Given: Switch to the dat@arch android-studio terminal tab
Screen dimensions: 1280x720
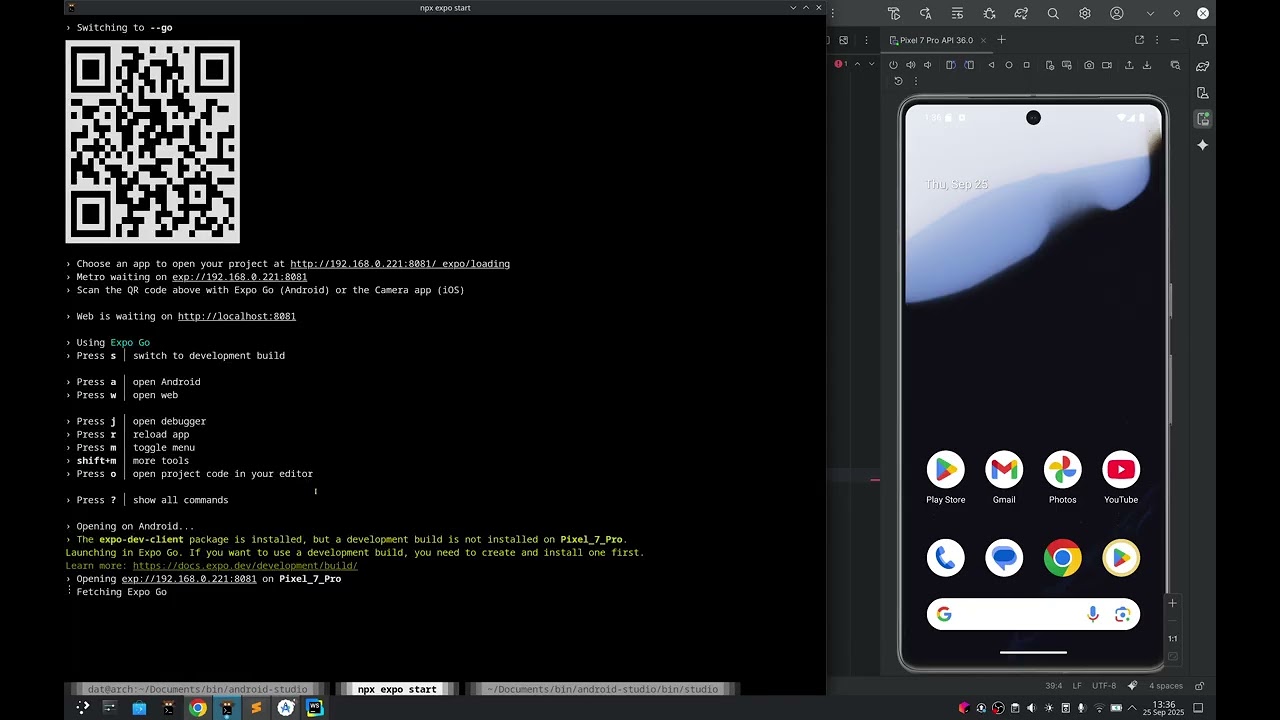Looking at the screenshot, I should pos(197,689).
